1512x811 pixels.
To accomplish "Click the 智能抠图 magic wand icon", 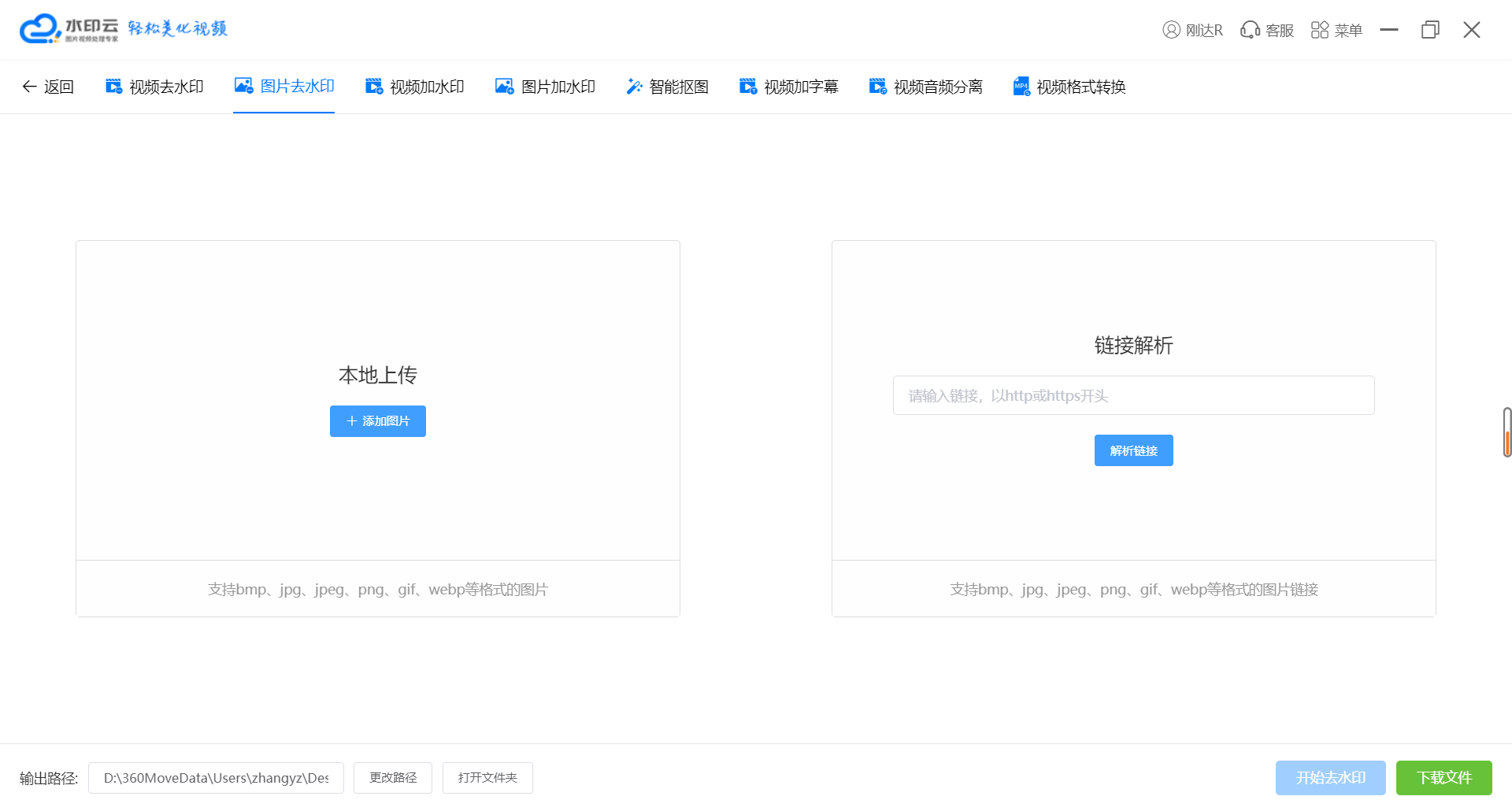I will [634, 87].
